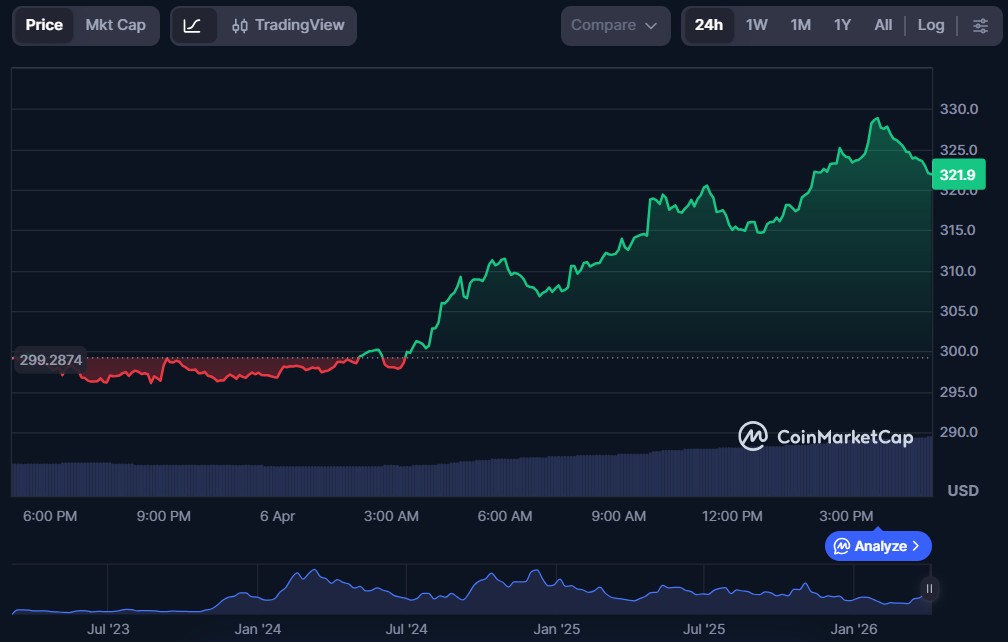Switch to the Mkt Cap tab
The width and height of the screenshot is (1008, 642).
[115, 26]
